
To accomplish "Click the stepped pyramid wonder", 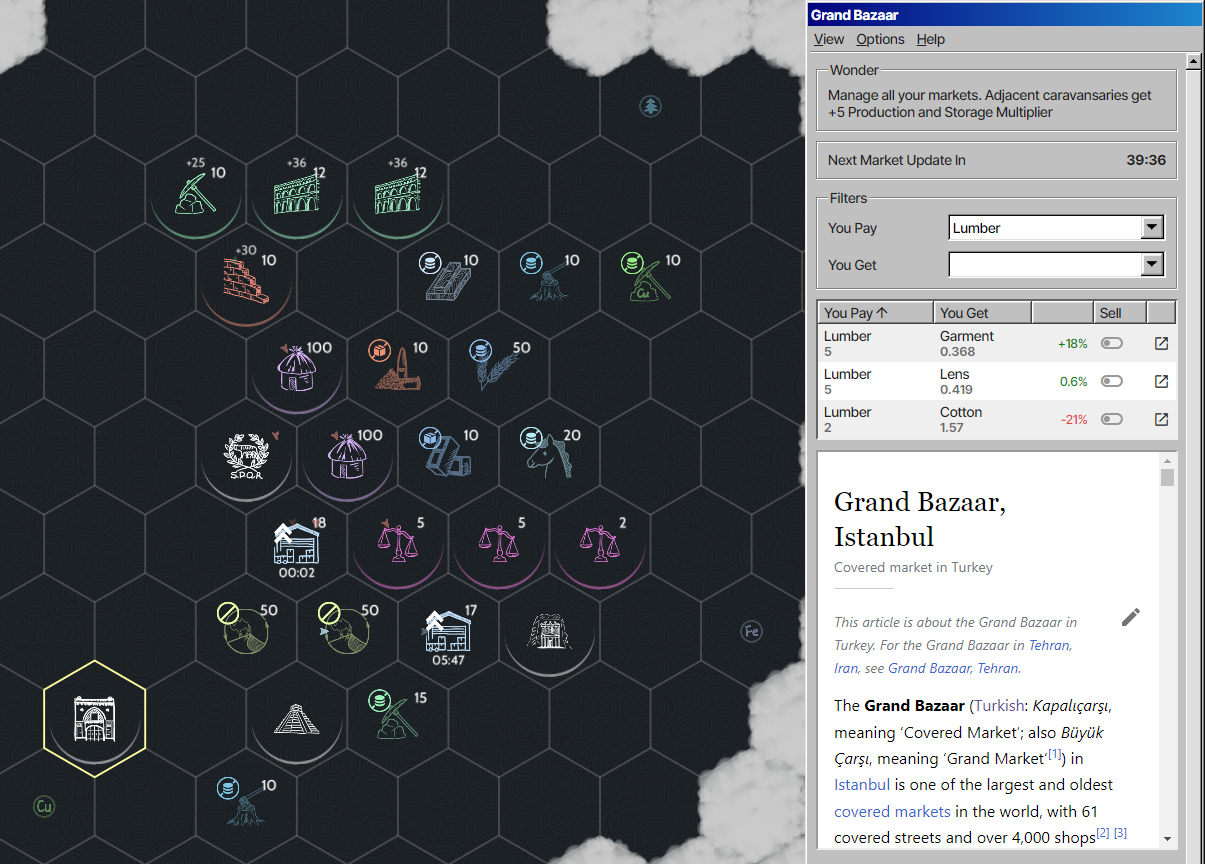I will point(297,720).
